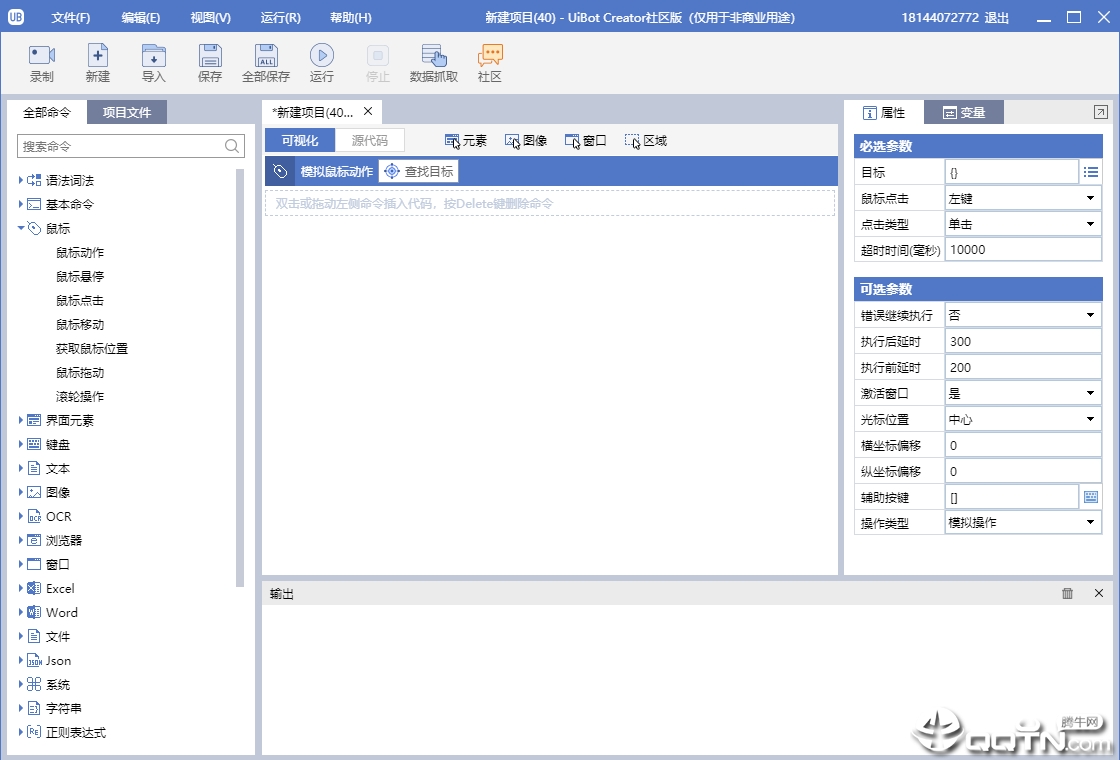The width and height of the screenshot is (1120, 760).
Task: Switch to 源代码 view
Action: click(369, 141)
